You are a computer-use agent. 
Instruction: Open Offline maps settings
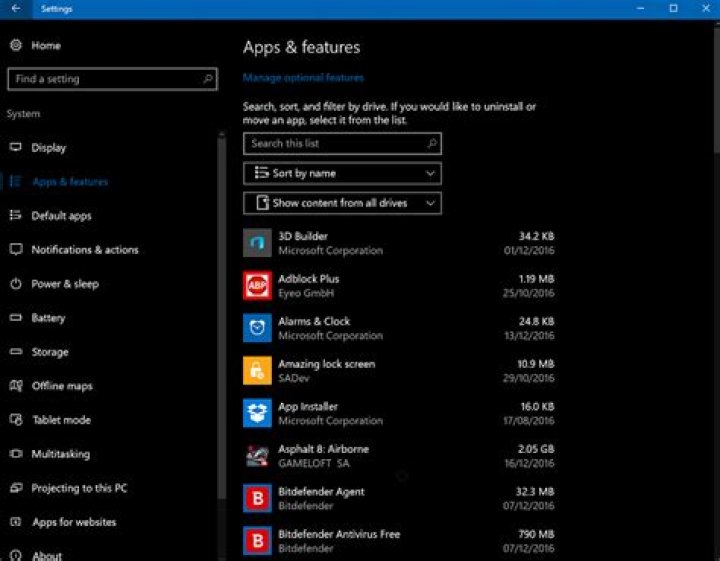(x=62, y=386)
